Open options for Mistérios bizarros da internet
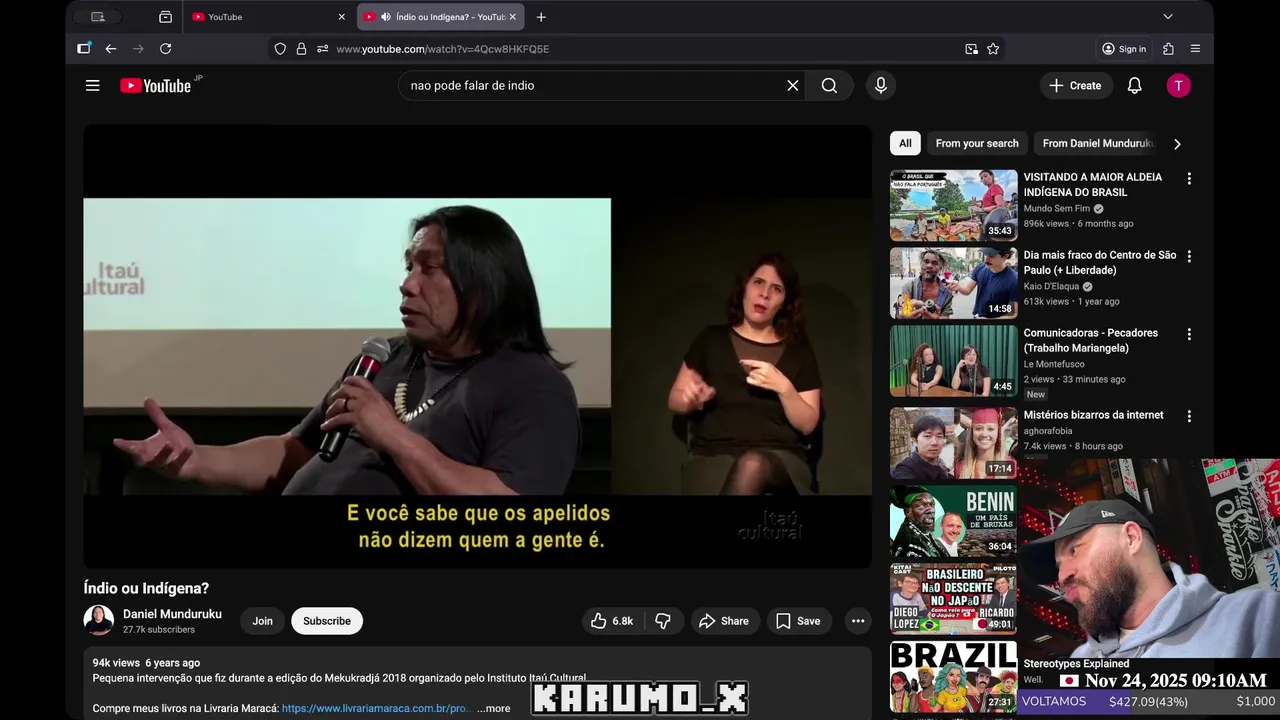The width and height of the screenshot is (1280, 720). pos(1189,416)
